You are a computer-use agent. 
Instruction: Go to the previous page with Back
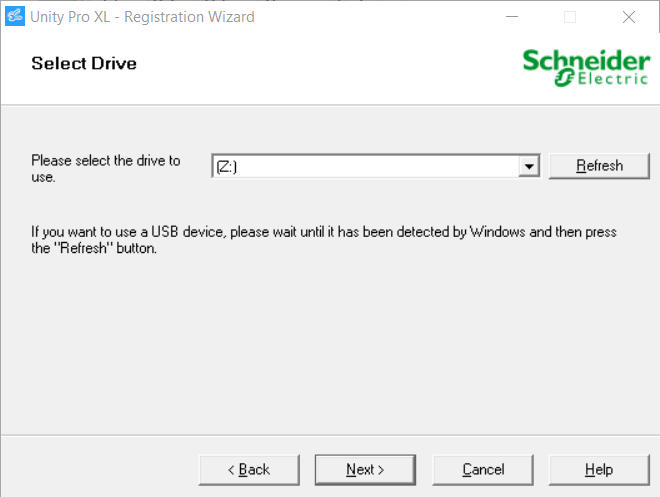(249, 470)
